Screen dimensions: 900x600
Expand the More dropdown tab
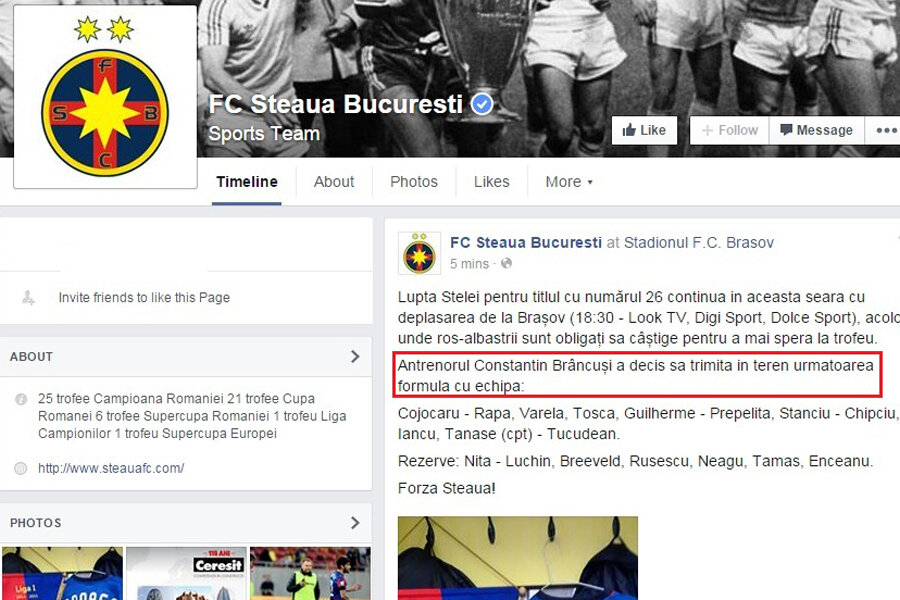(x=569, y=182)
